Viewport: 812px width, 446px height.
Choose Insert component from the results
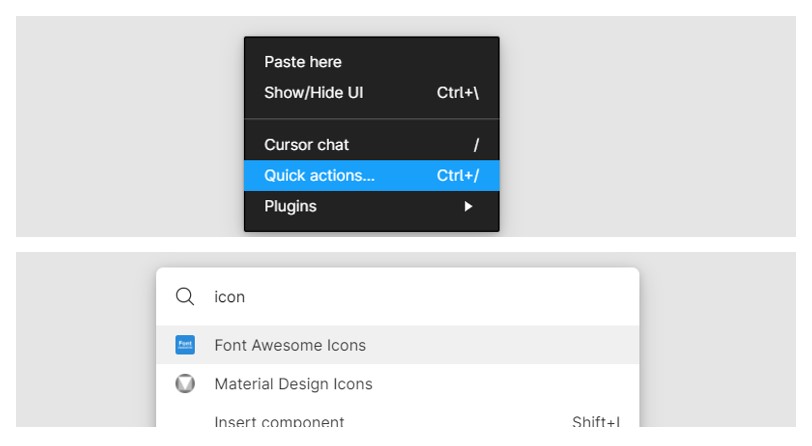tap(279, 422)
